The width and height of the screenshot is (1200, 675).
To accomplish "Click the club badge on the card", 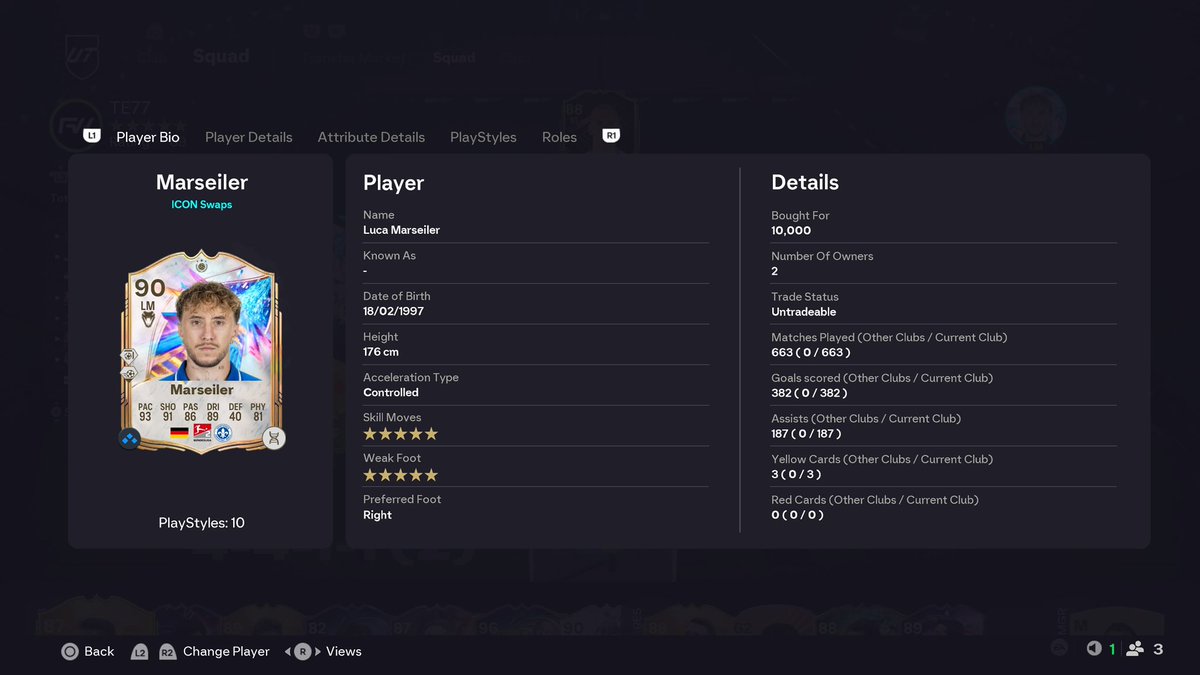I will (223, 433).
